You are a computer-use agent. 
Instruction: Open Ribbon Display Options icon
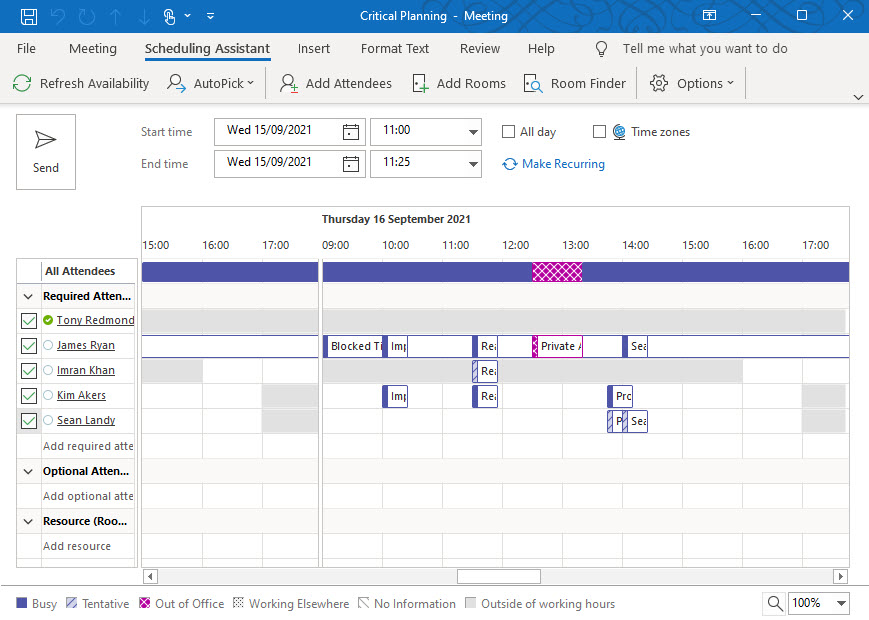click(709, 16)
